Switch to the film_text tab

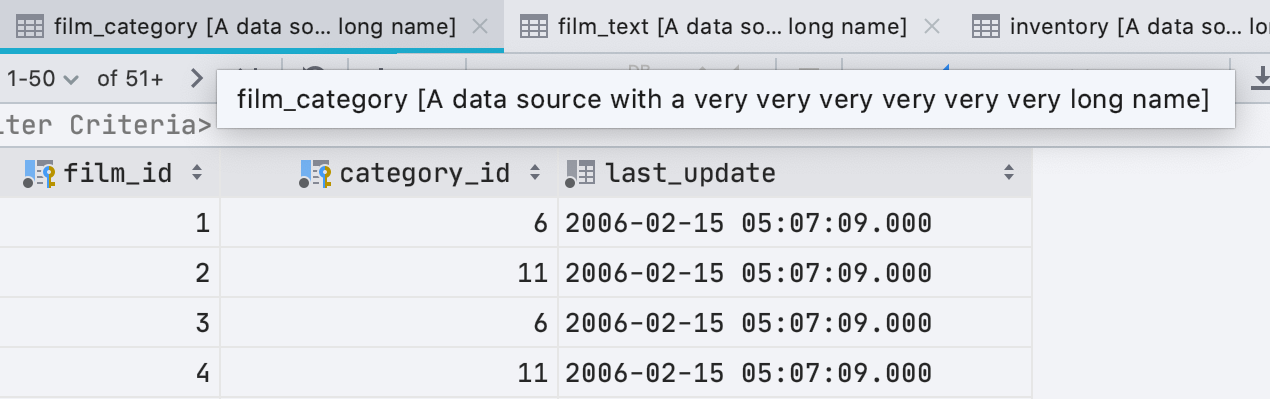coord(732,26)
